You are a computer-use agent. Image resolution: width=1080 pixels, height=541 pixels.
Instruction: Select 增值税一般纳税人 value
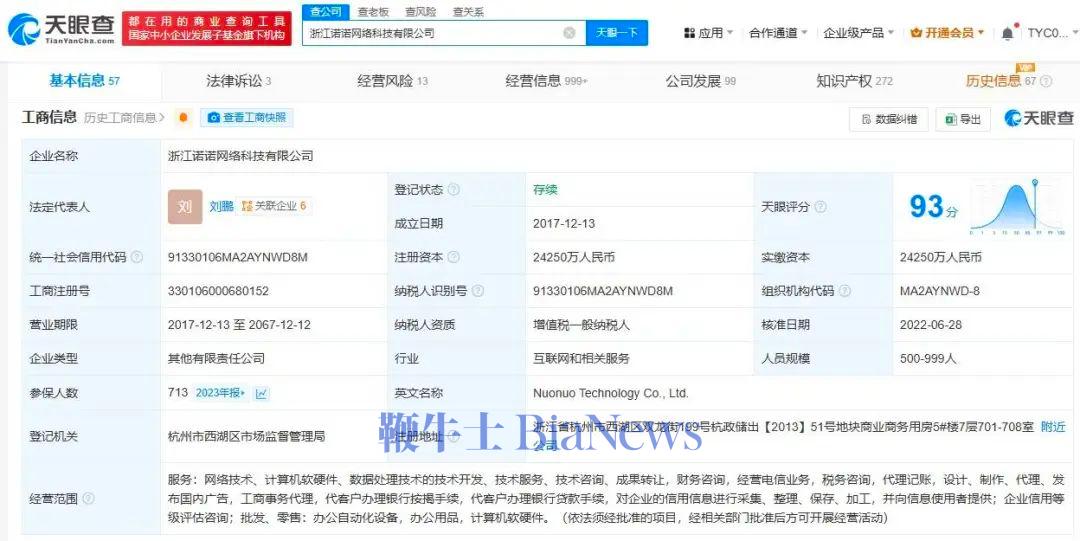pos(581,325)
